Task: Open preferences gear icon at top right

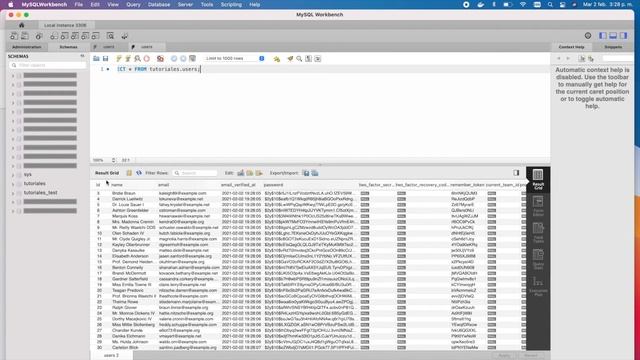Action: tap(588, 36)
